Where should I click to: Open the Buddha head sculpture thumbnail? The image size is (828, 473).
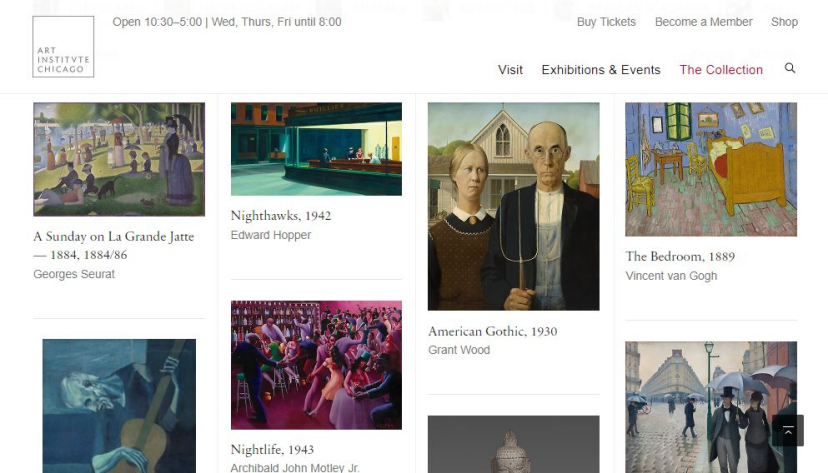point(513,444)
